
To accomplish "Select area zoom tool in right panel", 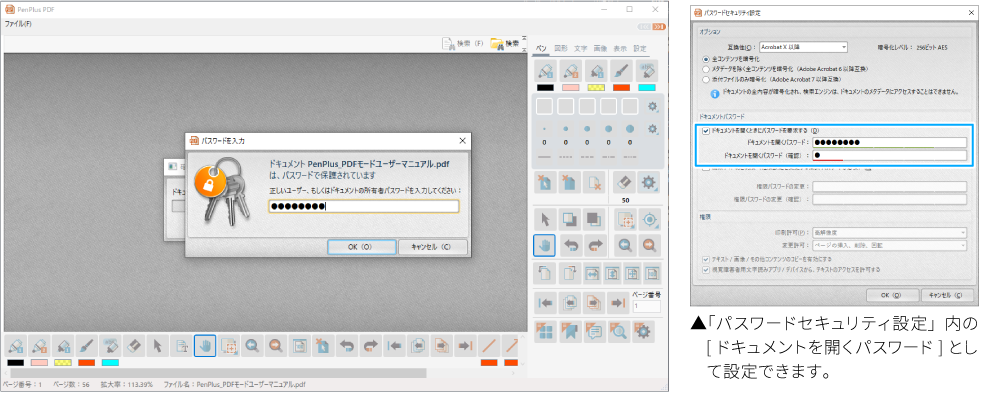I will coord(625,219).
